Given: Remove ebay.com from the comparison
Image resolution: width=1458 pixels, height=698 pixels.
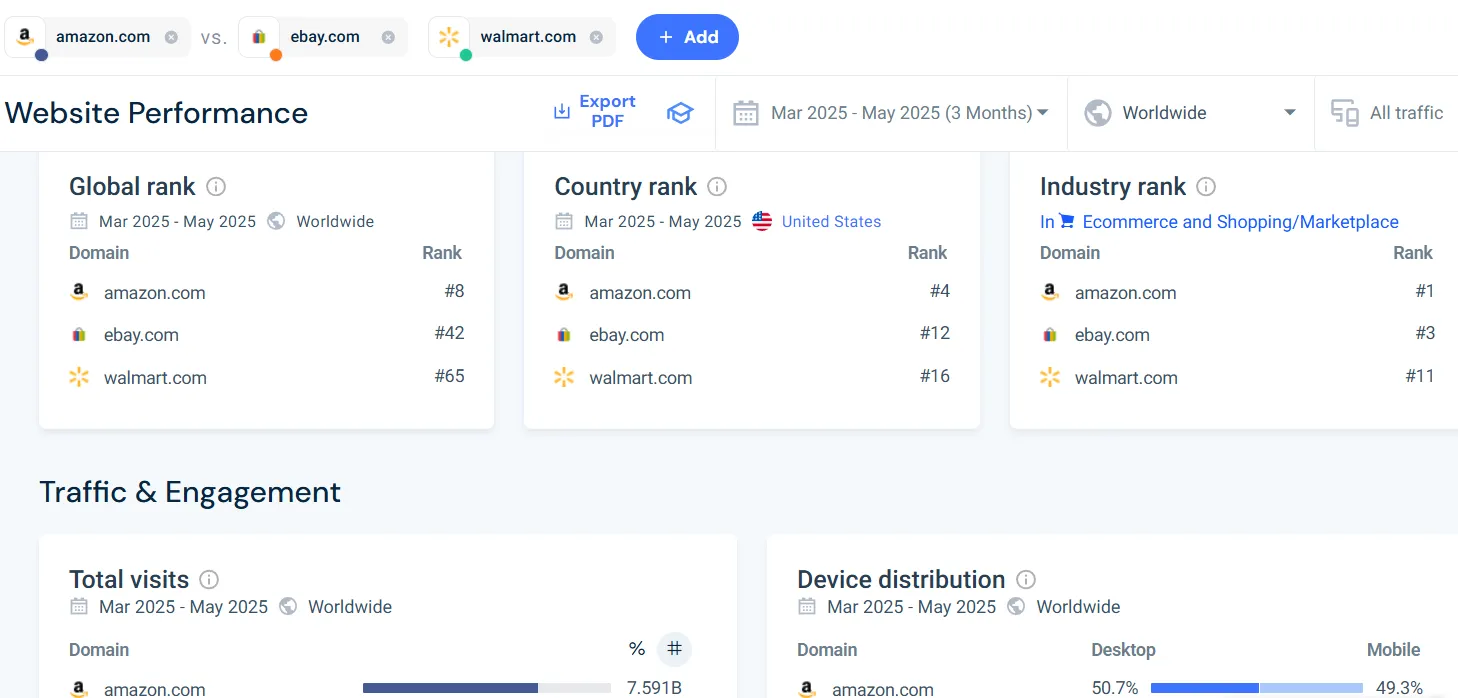Looking at the screenshot, I should 388,37.
